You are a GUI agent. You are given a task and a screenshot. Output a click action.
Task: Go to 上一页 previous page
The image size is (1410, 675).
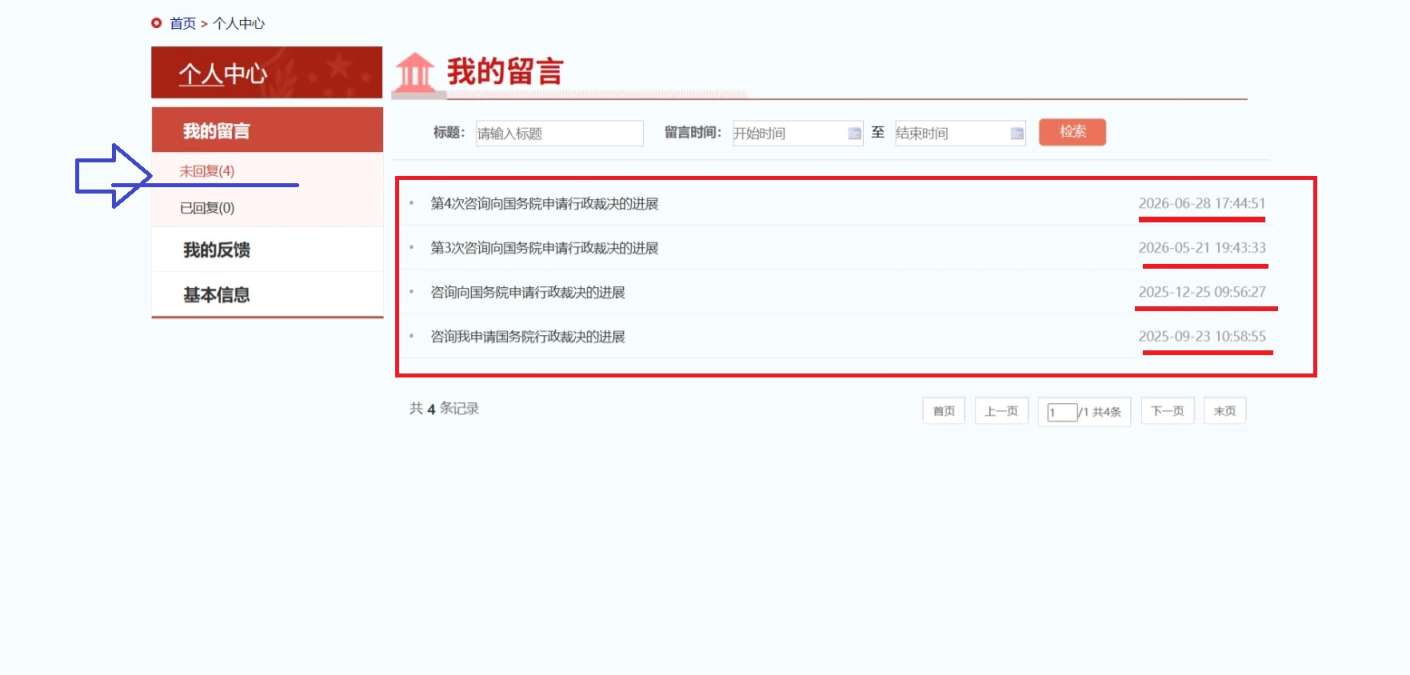(x=1001, y=411)
